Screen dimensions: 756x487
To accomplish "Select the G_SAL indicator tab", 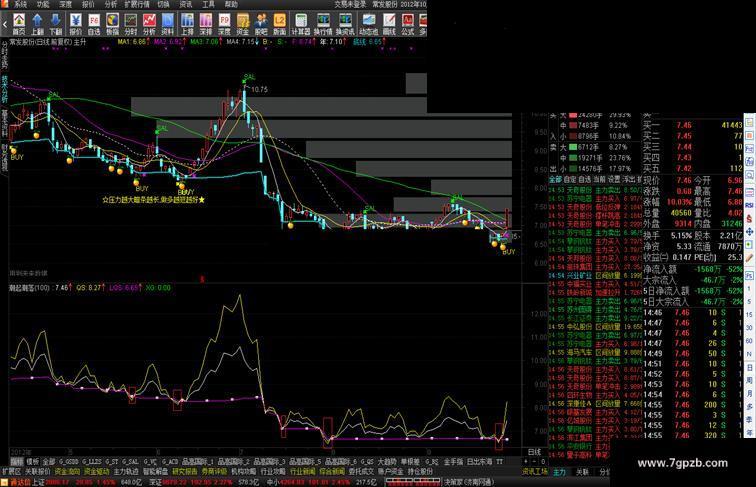I will pyautogui.click(x=130, y=461).
